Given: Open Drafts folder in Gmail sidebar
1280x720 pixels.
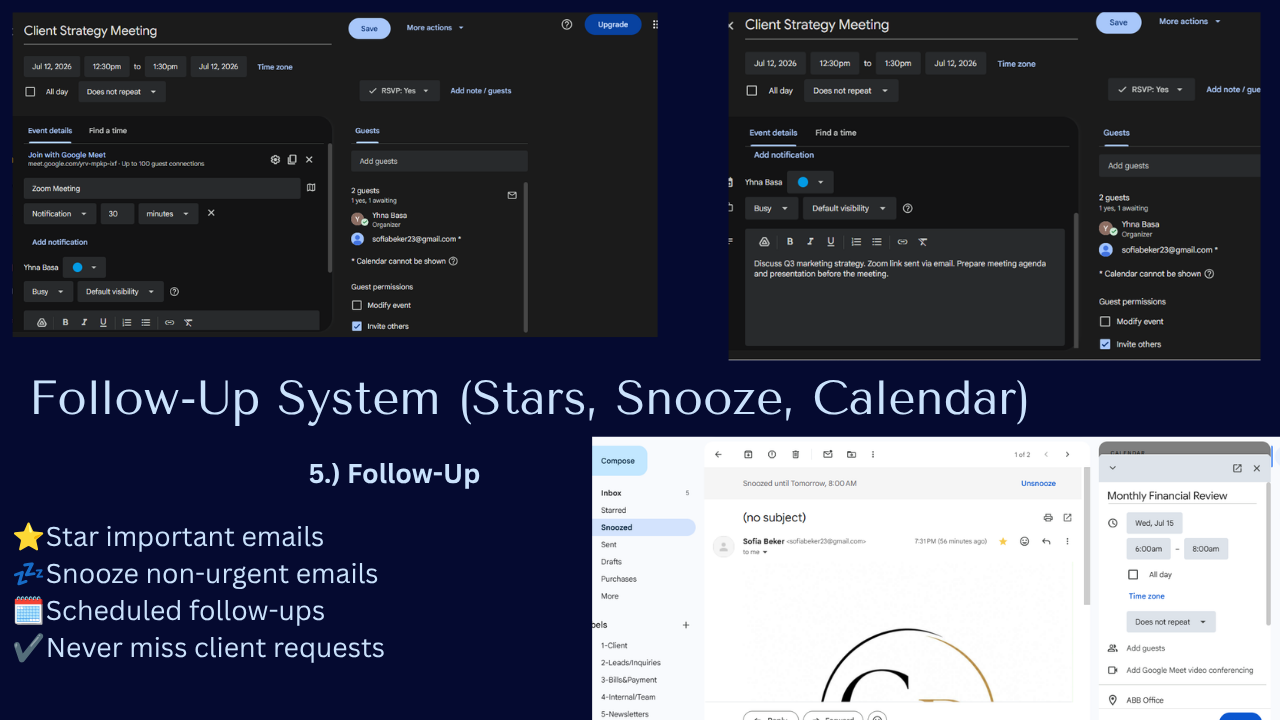Looking at the screenshot, I should tap(611, 562).
